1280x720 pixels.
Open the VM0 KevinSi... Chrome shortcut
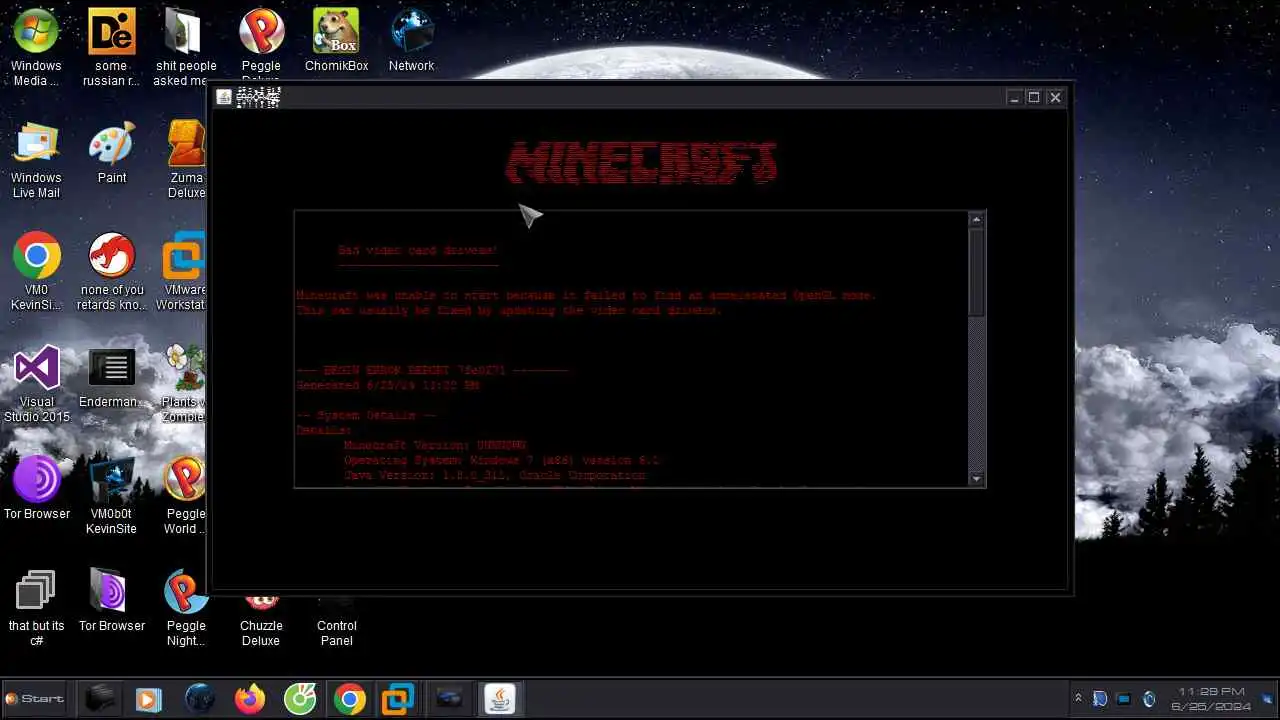36,272
